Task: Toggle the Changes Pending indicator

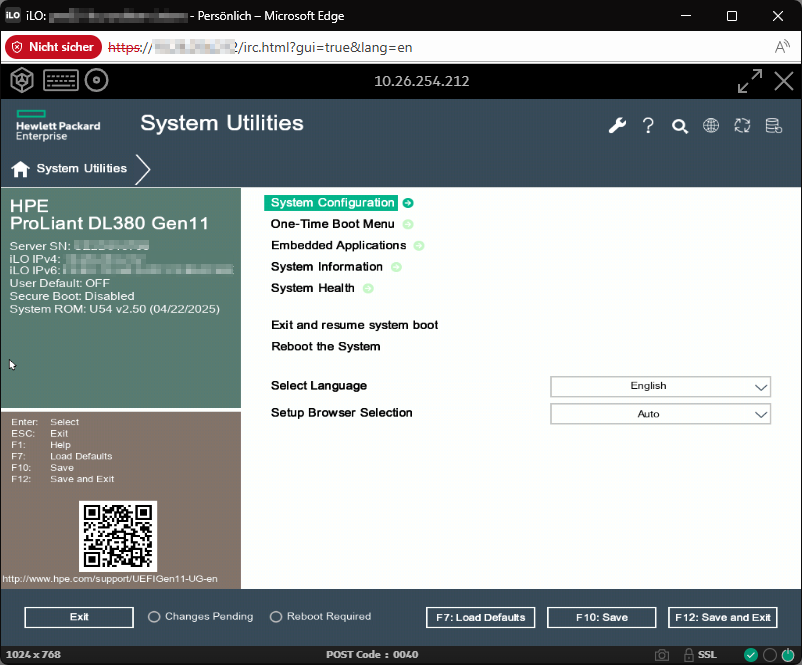Action: (154, 617)
